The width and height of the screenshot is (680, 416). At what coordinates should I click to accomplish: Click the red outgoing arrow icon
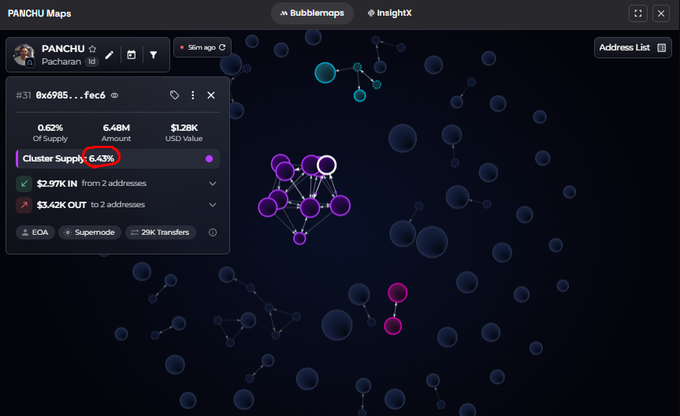click(24, 205)
